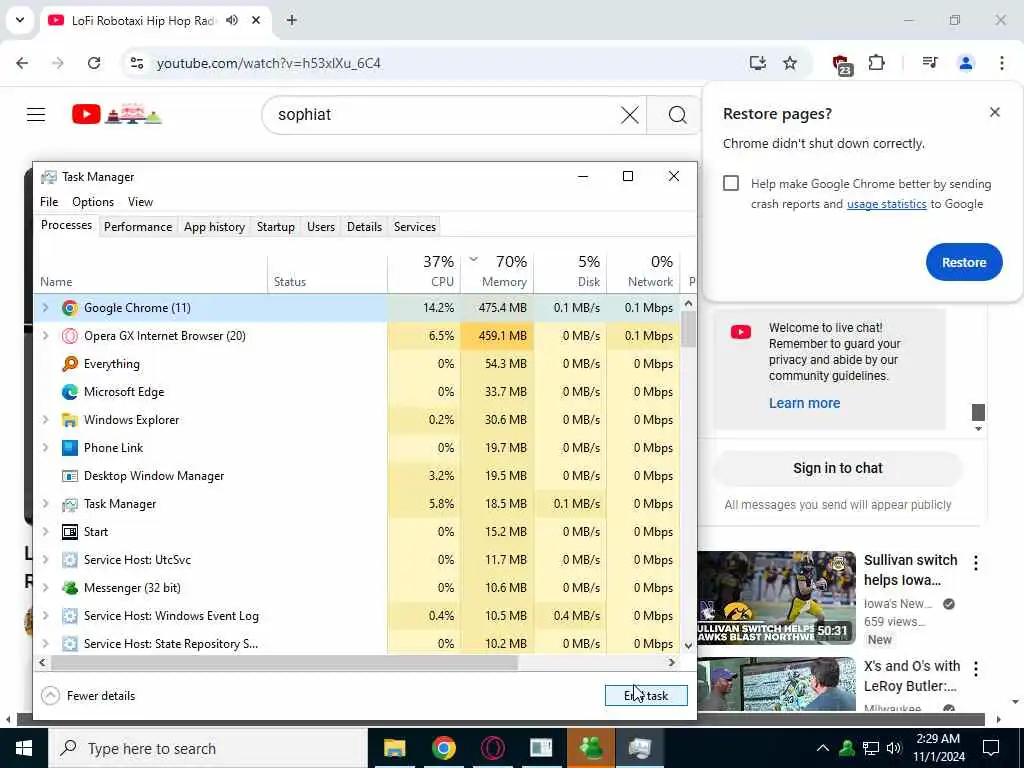Open the notification center icon
1024x768 pixels.
(991, 748)
